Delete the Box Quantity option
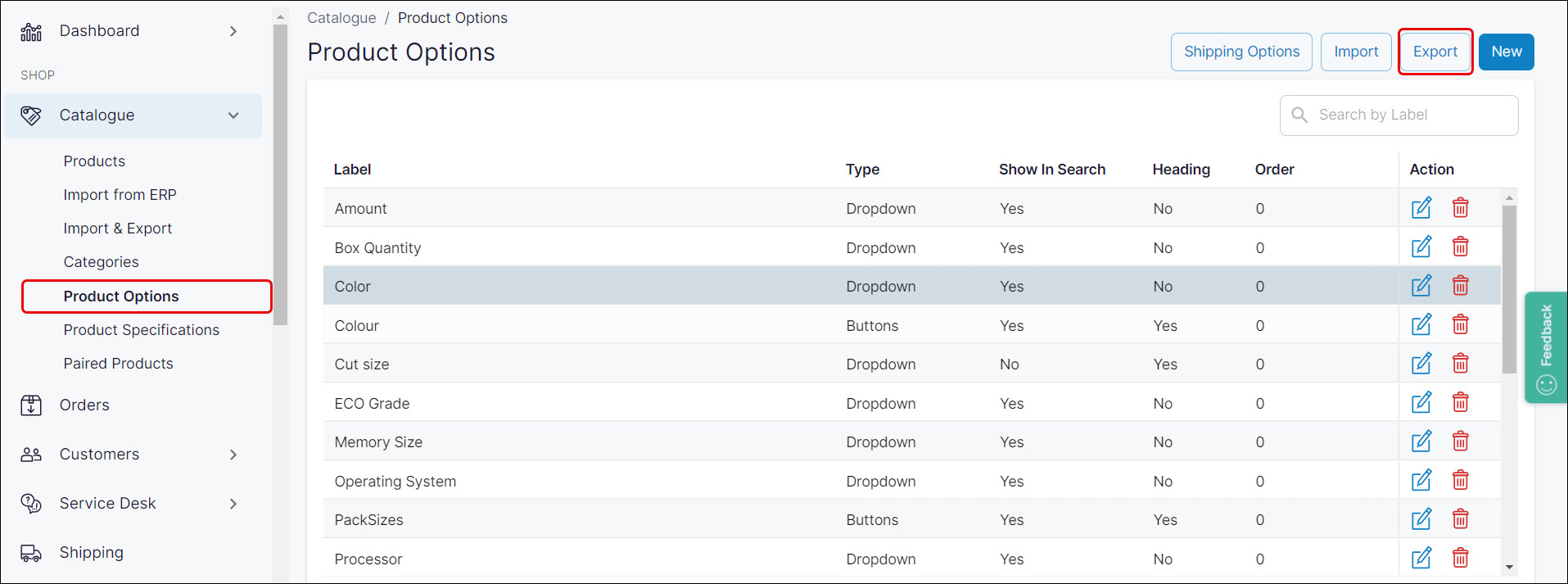1568x584 pixels. point(1460,247)
